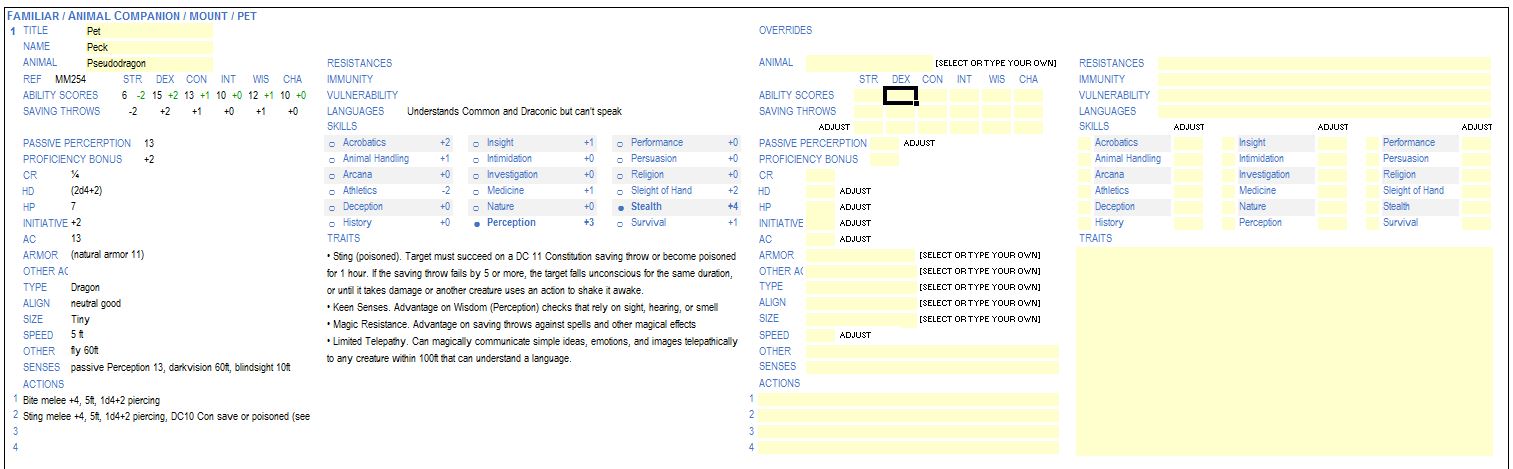
Task: Select the HP adjust override cell
Action: click(820, 207)
